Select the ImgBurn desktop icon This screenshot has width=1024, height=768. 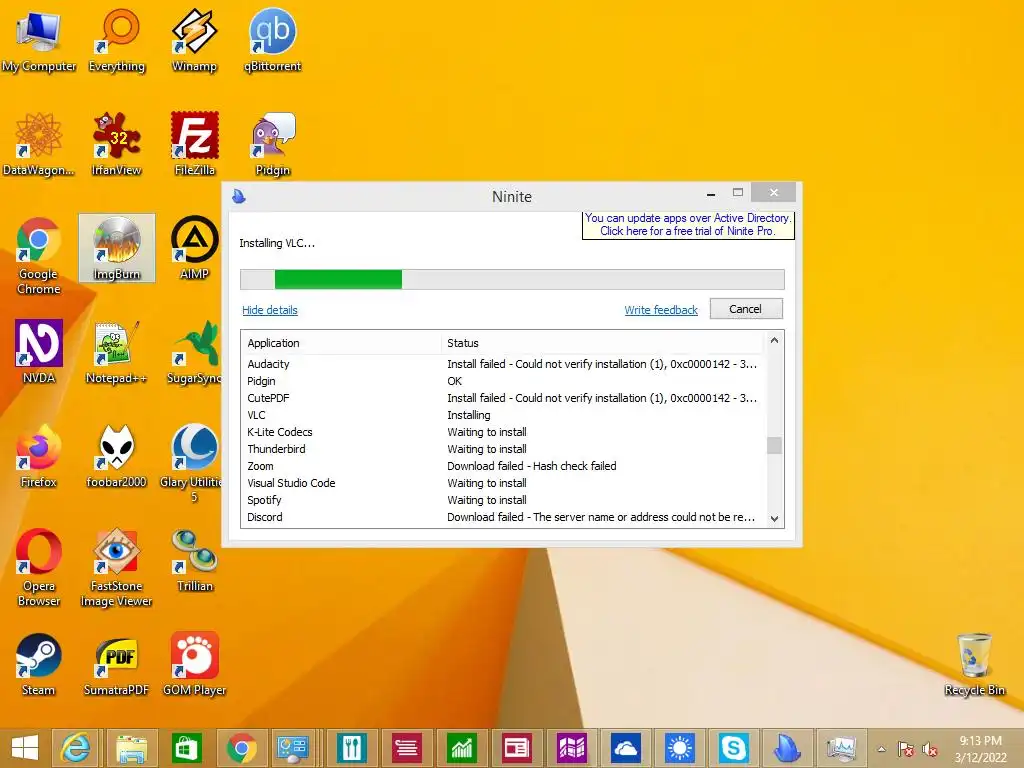point(117,248)
